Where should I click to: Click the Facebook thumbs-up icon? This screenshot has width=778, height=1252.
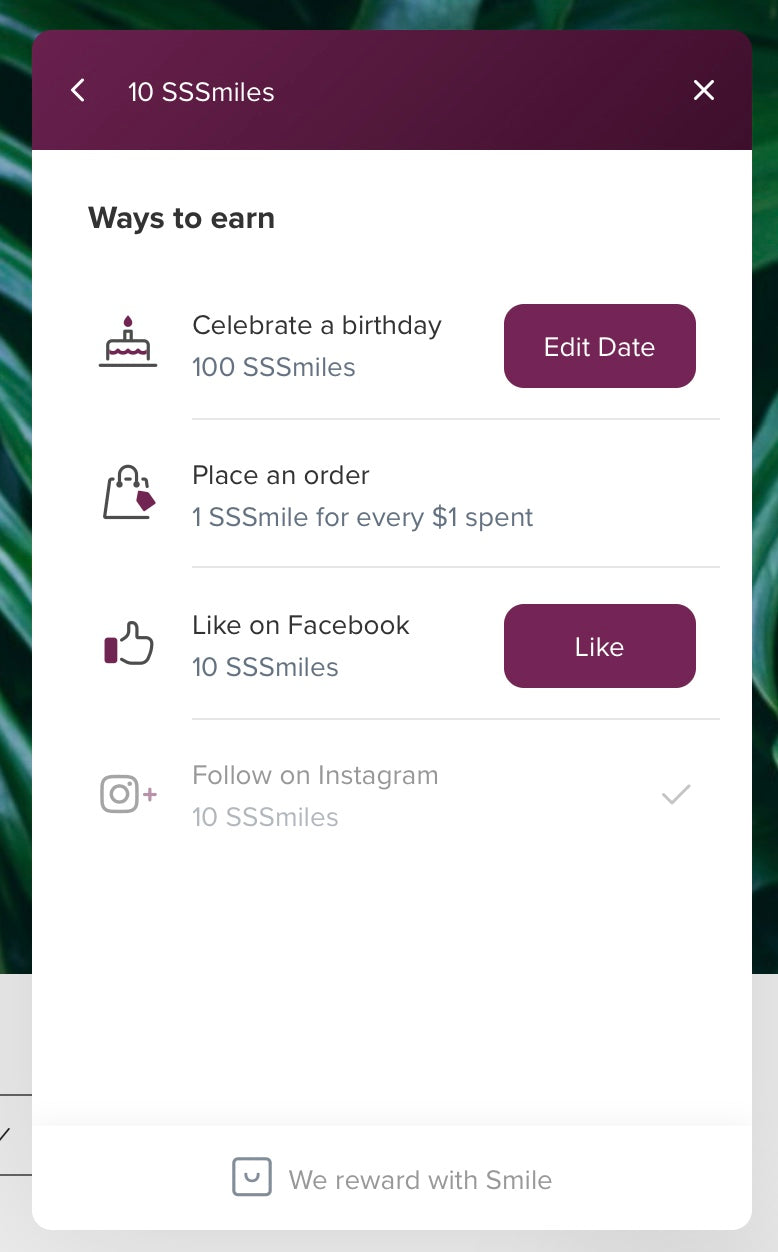[129, 644]
